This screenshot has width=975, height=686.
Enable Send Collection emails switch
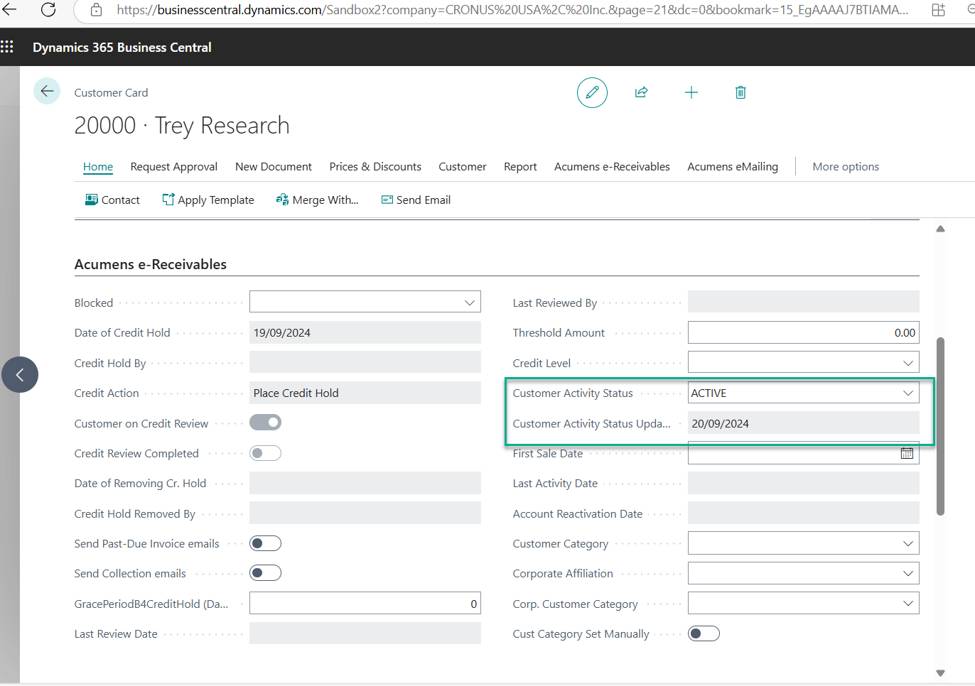[x=266, y=573]
